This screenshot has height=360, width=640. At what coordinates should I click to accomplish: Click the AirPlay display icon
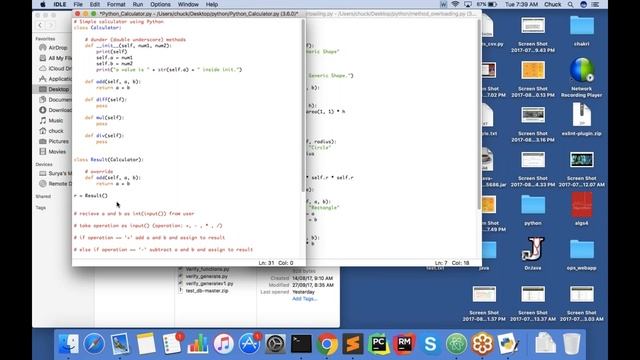[x=468, y=4]
